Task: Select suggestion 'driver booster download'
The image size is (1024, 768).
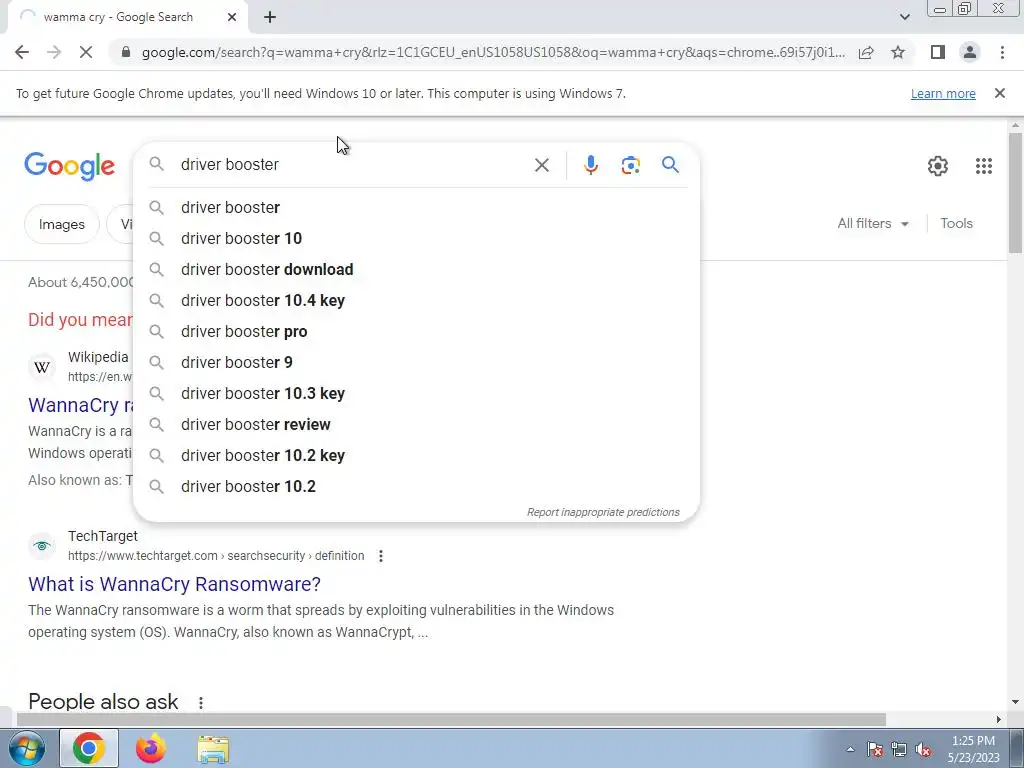Action: (x=417, y=270)
